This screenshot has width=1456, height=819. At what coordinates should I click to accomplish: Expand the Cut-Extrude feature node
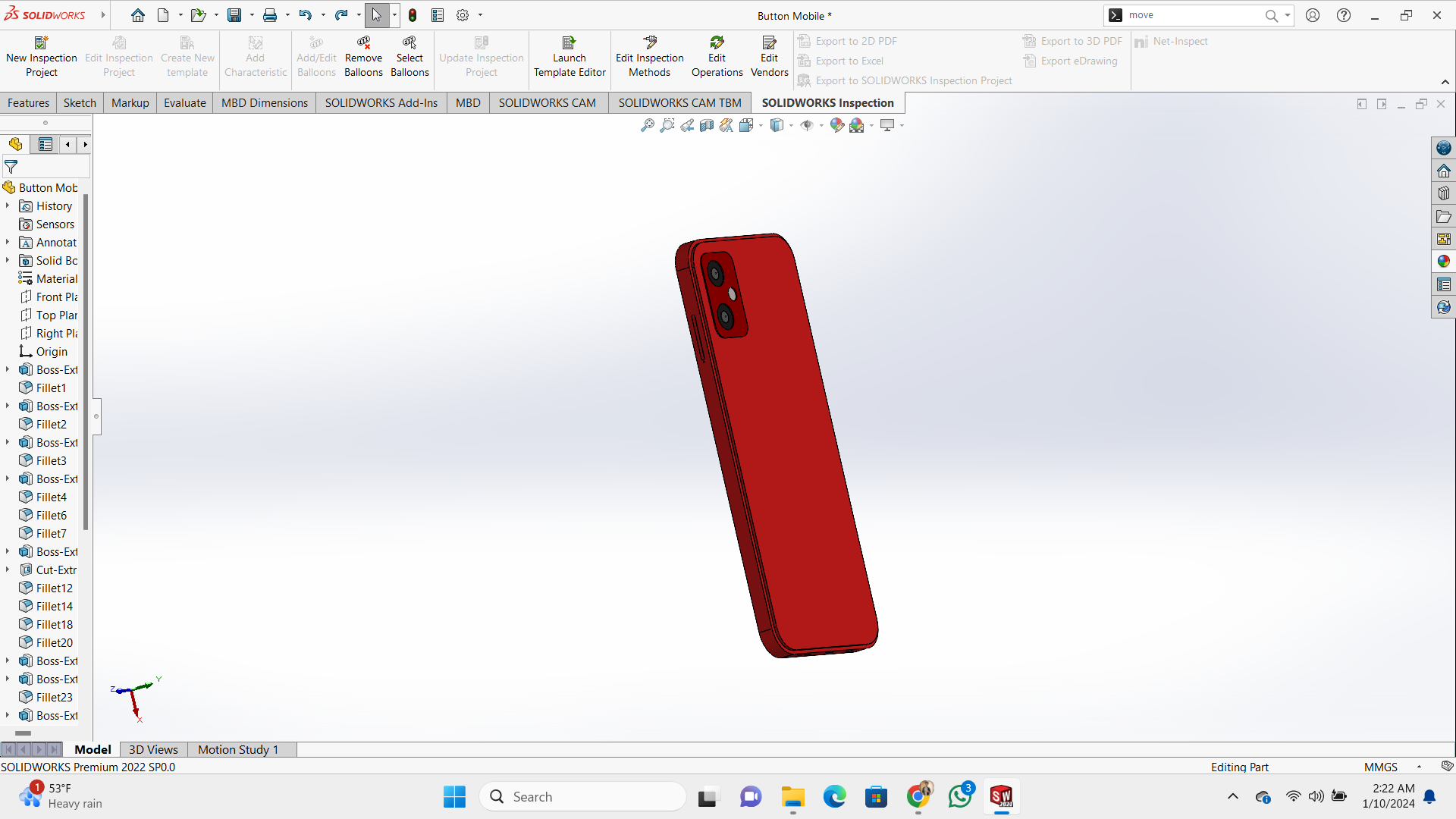tap(8, 570)
